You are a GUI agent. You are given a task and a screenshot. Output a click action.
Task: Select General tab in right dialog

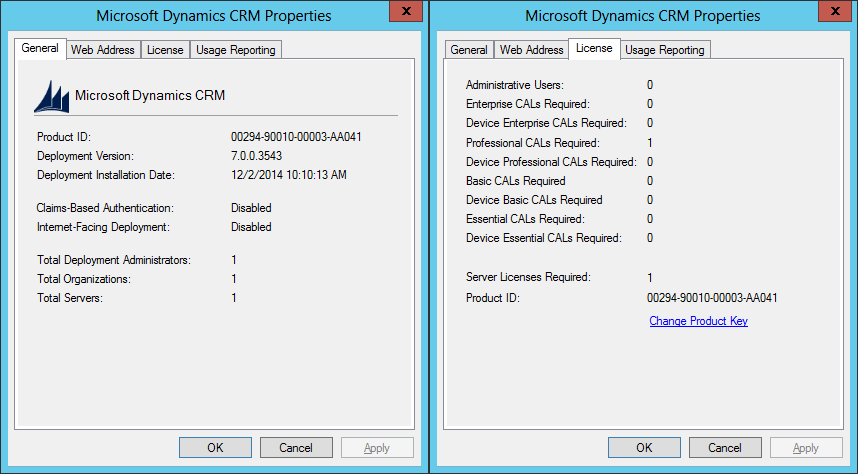click(469, 50)
